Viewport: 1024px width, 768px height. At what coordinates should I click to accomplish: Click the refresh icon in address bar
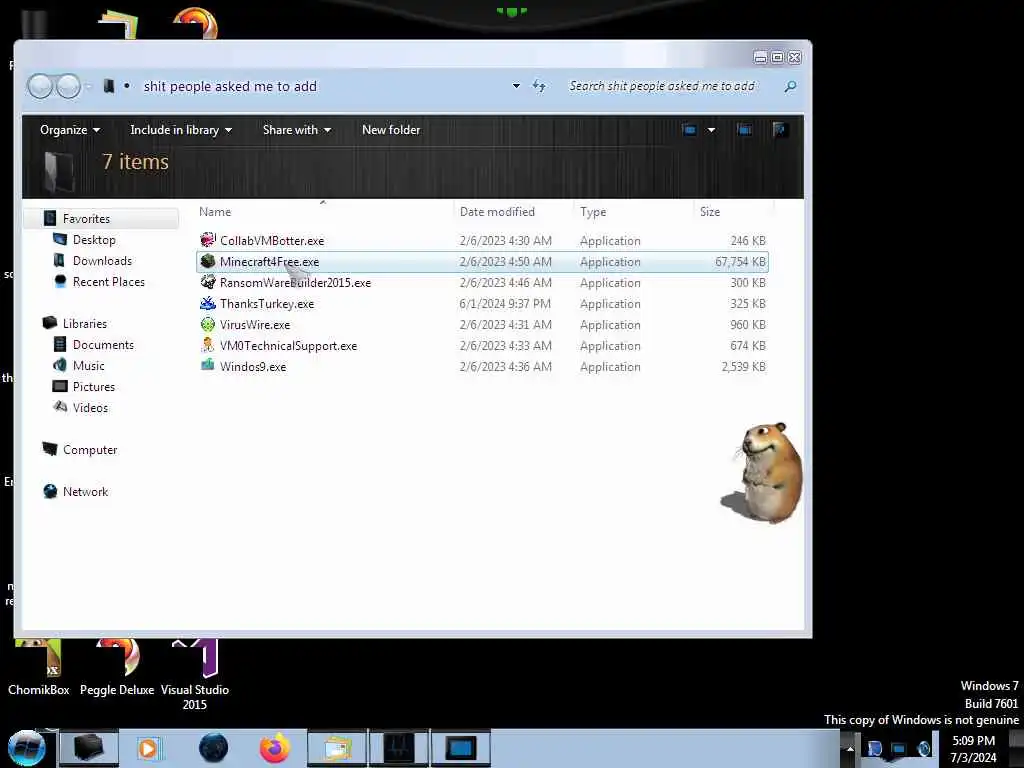539,86
